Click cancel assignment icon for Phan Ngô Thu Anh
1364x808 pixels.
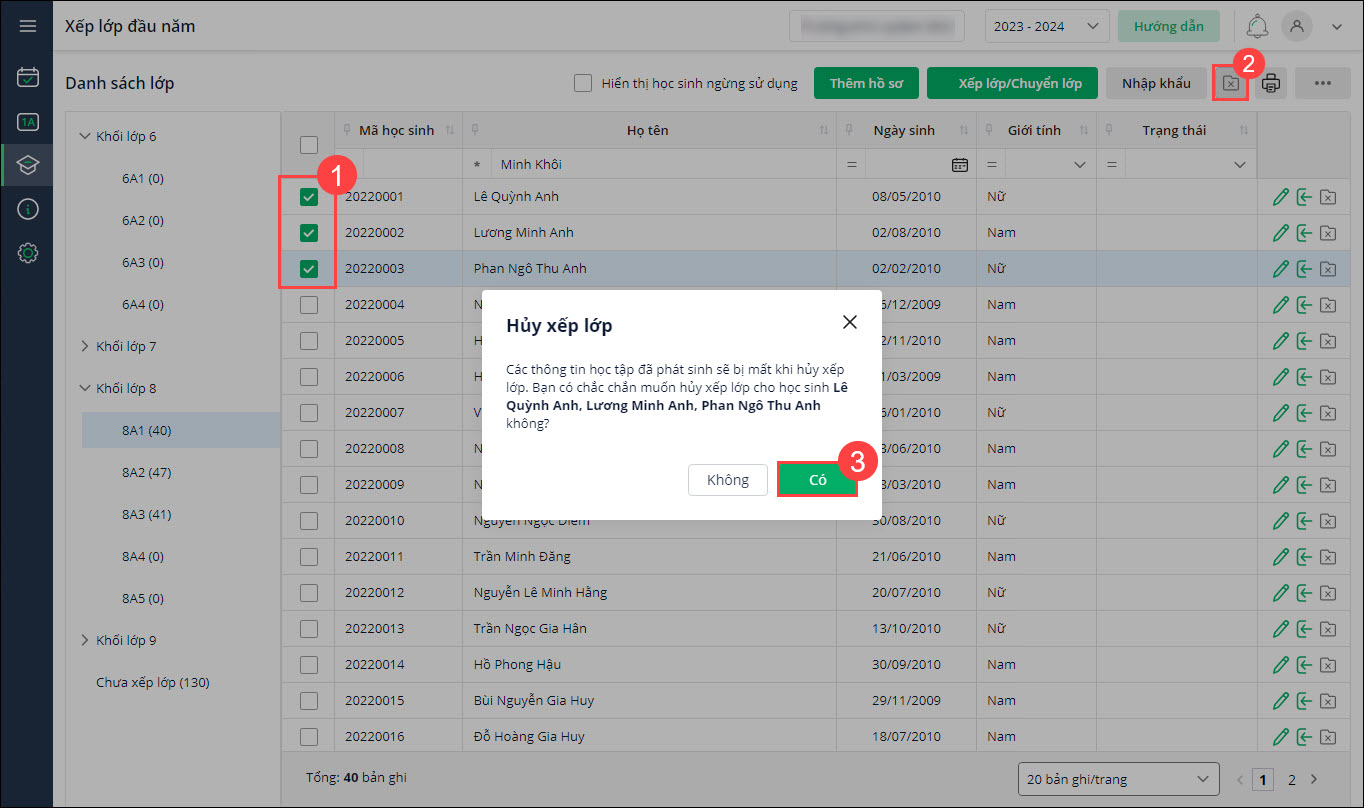(x=1328, y=269)
